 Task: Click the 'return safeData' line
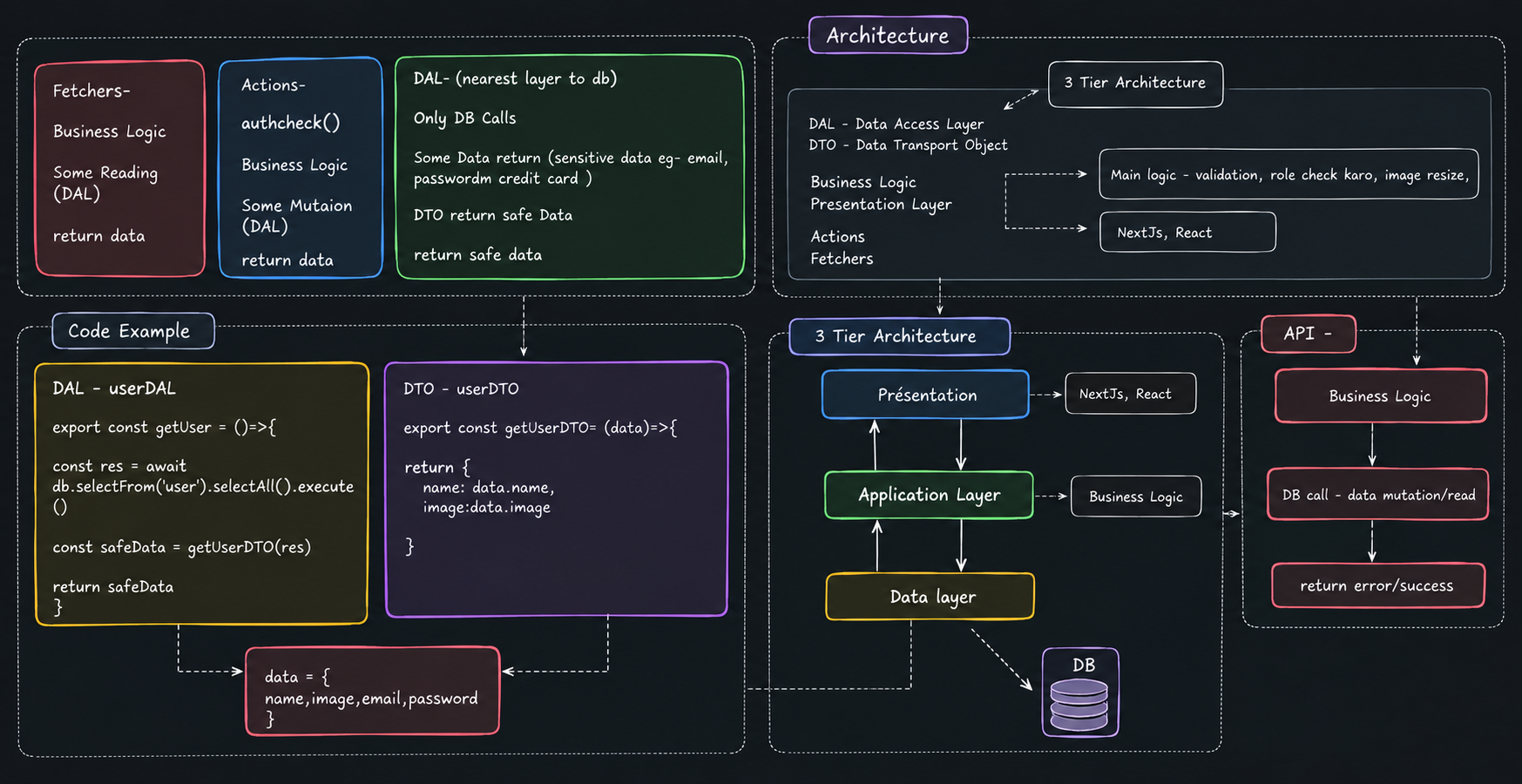(112, 587)
